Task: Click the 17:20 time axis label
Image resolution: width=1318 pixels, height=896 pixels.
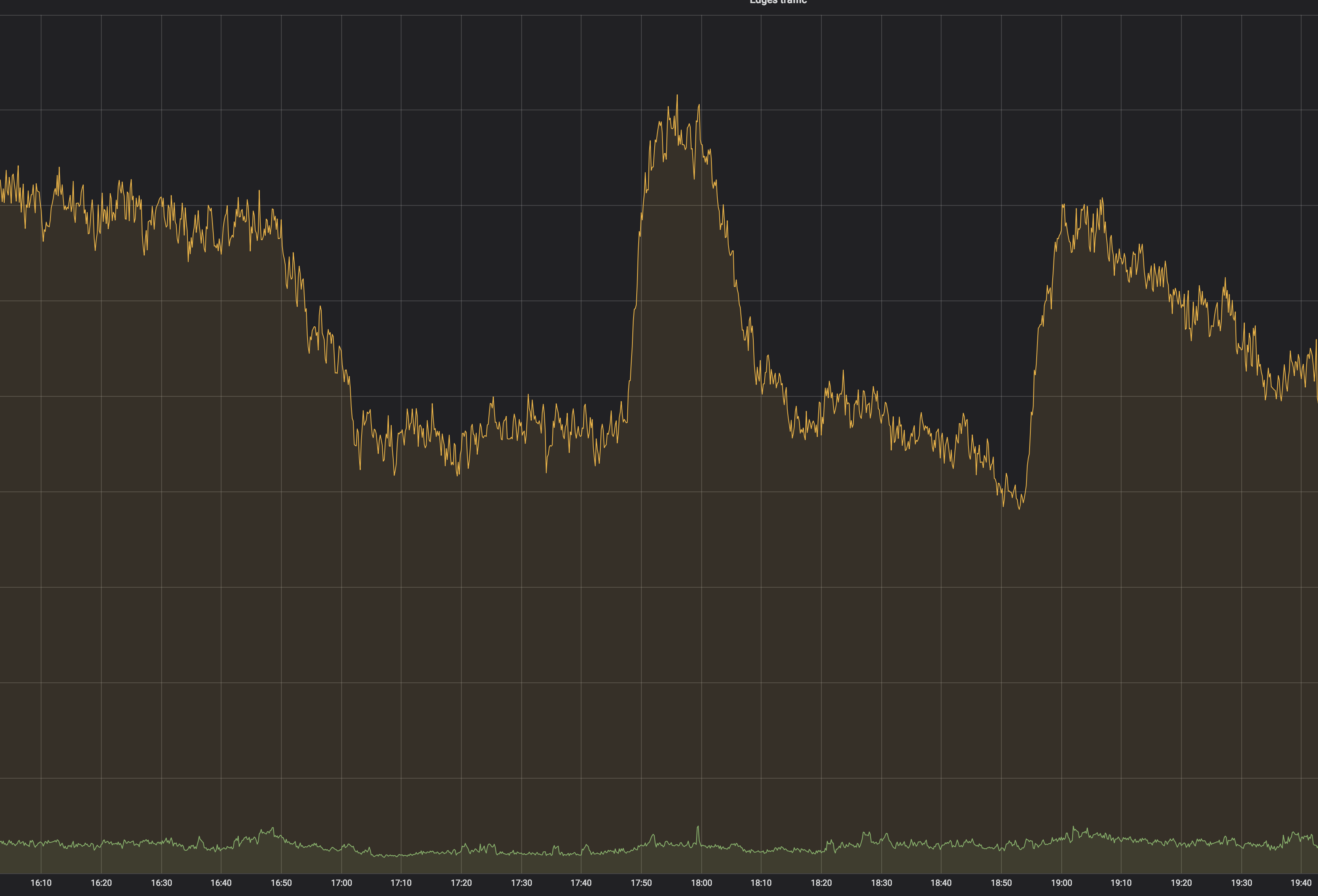Action: point(461,882)
